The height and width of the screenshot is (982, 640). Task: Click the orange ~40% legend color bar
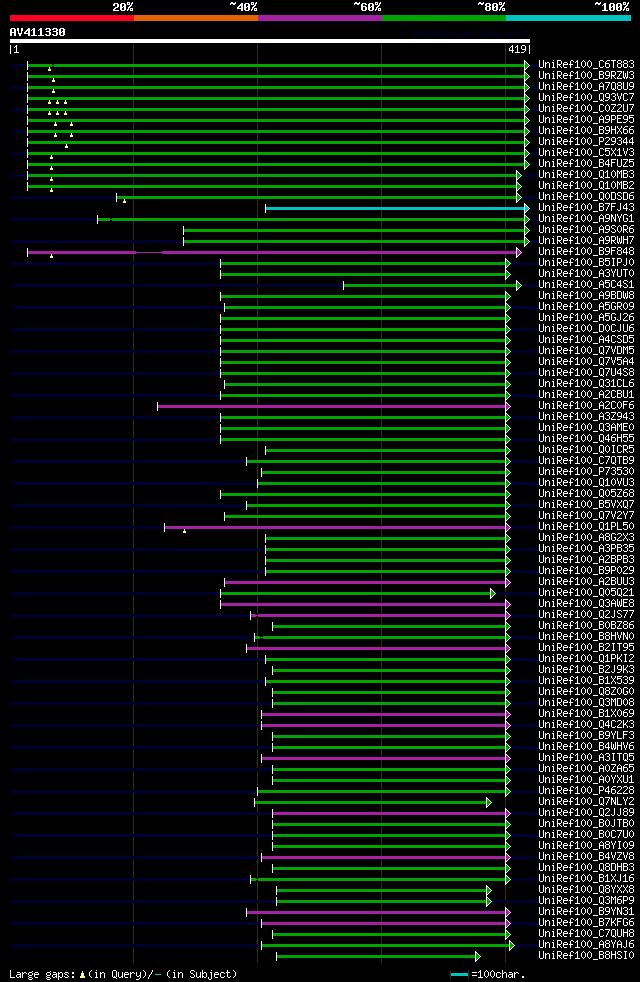point(196,18)
